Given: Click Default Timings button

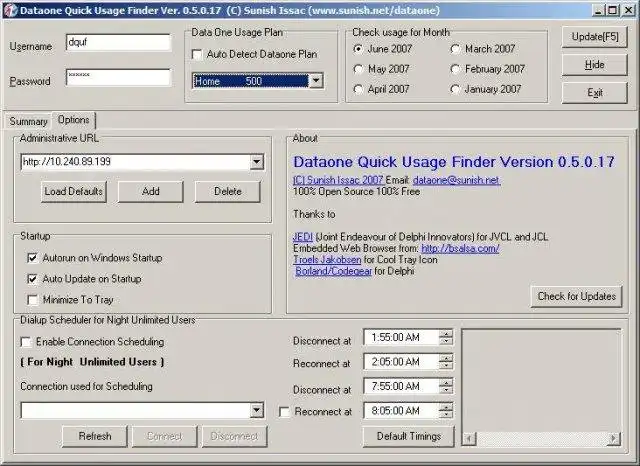Looking at the screenshot, I should pyautogui.click(x=409, y=437).
